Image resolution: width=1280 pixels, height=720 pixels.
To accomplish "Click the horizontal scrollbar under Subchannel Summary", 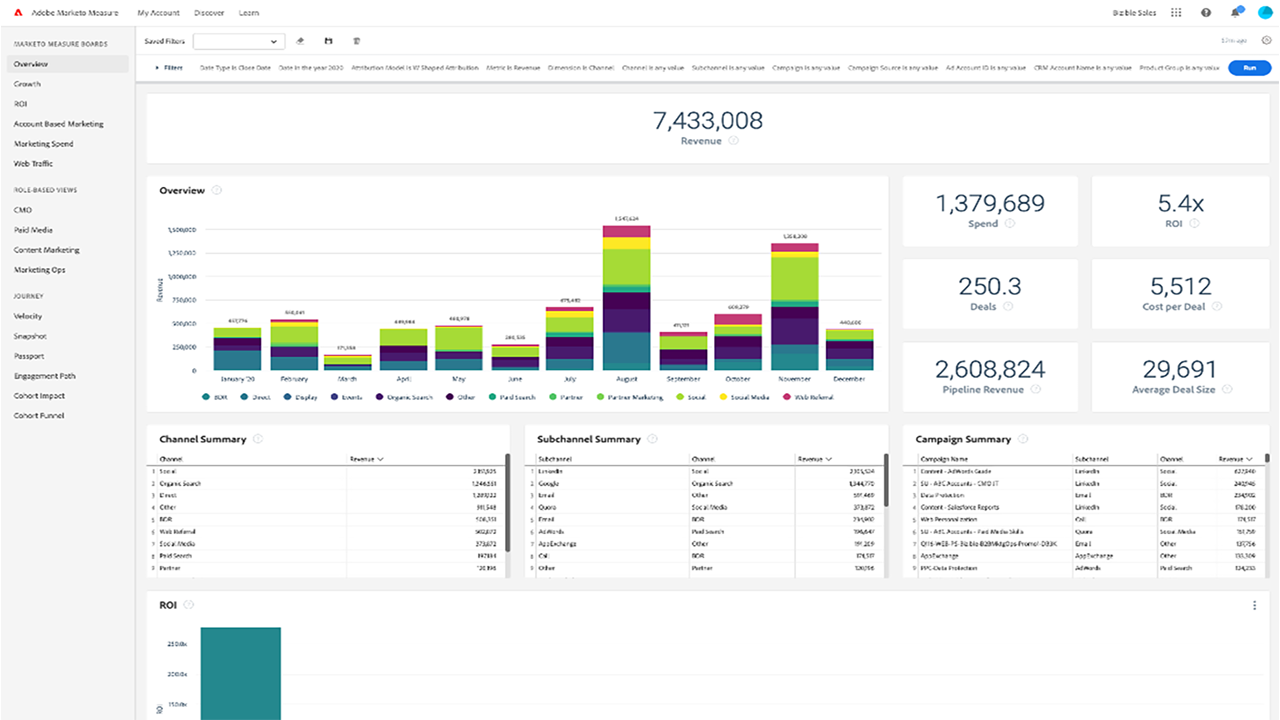I will pos(700,578).
